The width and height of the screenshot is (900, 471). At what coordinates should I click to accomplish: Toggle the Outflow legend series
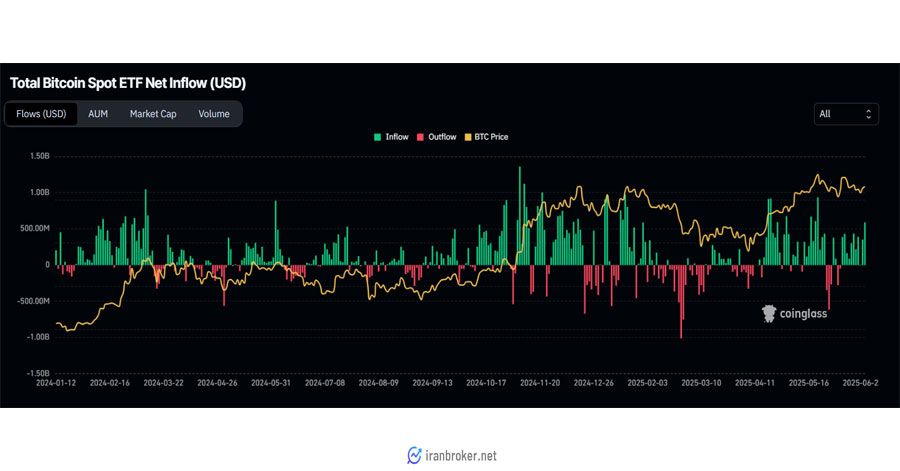[x=436, y=137]
